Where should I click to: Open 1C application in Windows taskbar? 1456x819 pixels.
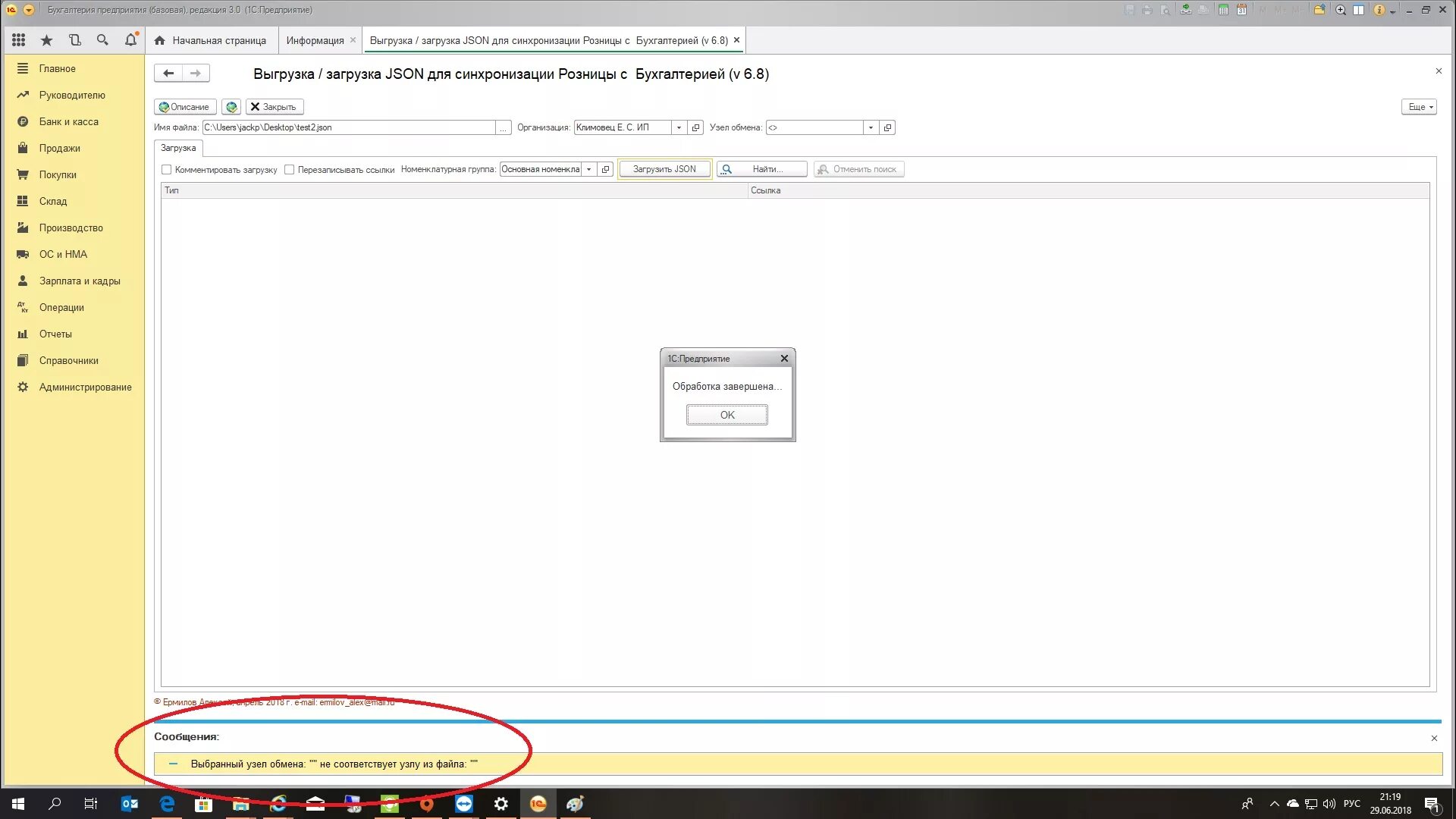click(538, 804)
